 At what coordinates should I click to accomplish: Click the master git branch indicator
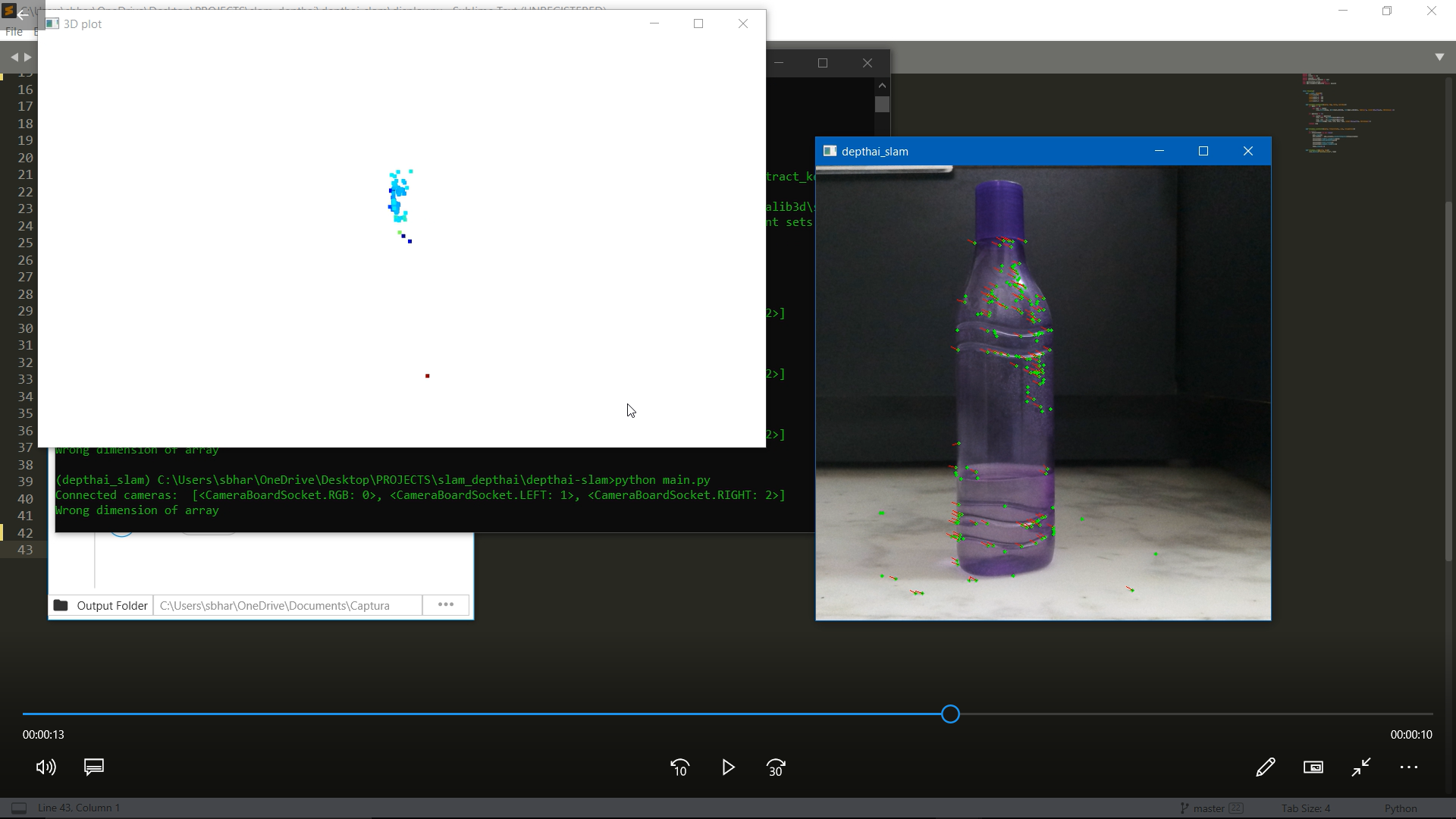(1208, 808)
